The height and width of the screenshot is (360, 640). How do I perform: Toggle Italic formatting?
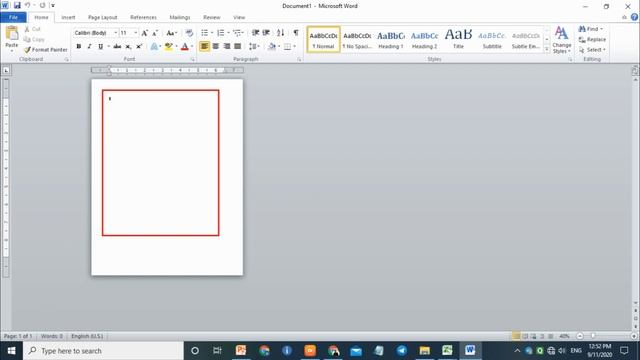click(89, 46)
